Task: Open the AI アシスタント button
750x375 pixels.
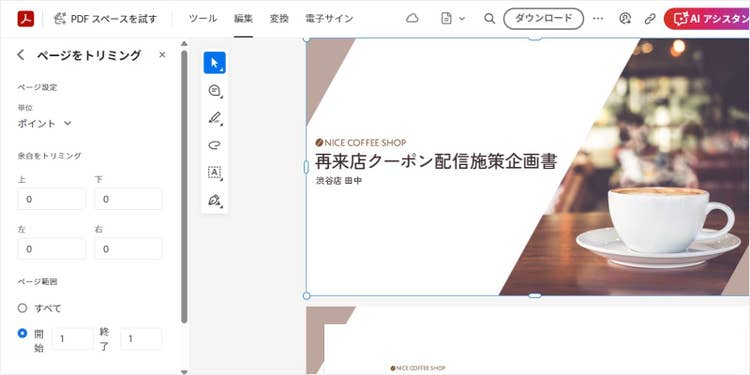Action: click(707, 19)
